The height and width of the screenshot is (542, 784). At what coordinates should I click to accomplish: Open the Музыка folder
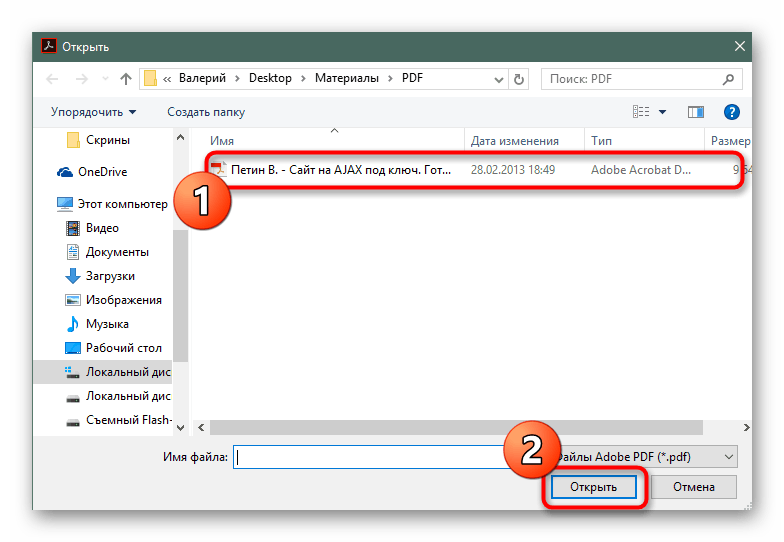[x=97, y=324]
